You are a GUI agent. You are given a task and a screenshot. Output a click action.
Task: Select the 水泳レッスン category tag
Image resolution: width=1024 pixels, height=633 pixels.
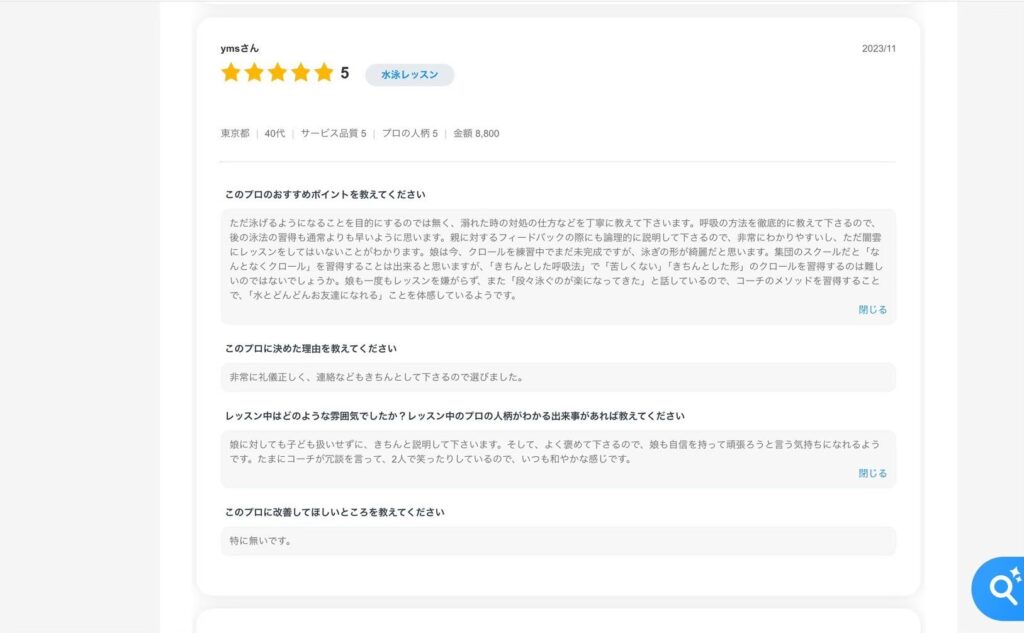[409, 74]
